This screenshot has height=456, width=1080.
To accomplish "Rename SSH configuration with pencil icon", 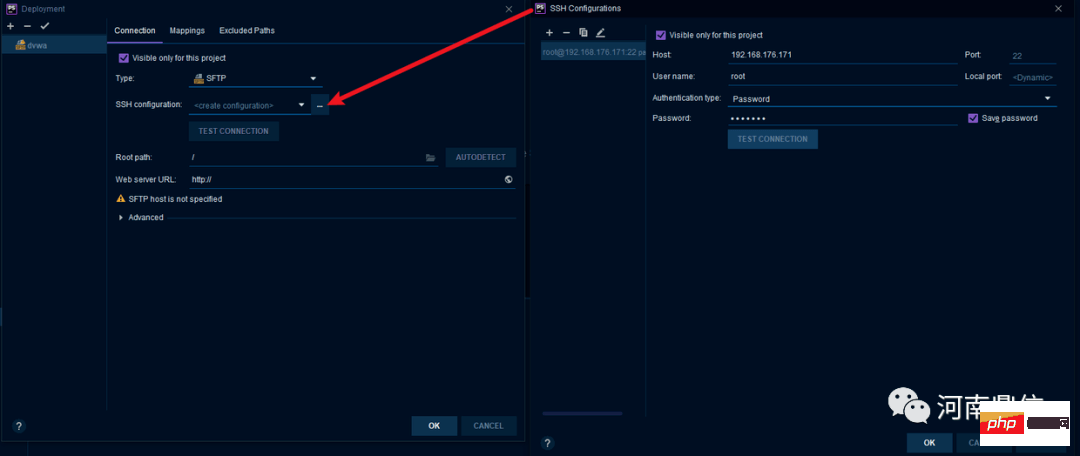I will 600,32.
